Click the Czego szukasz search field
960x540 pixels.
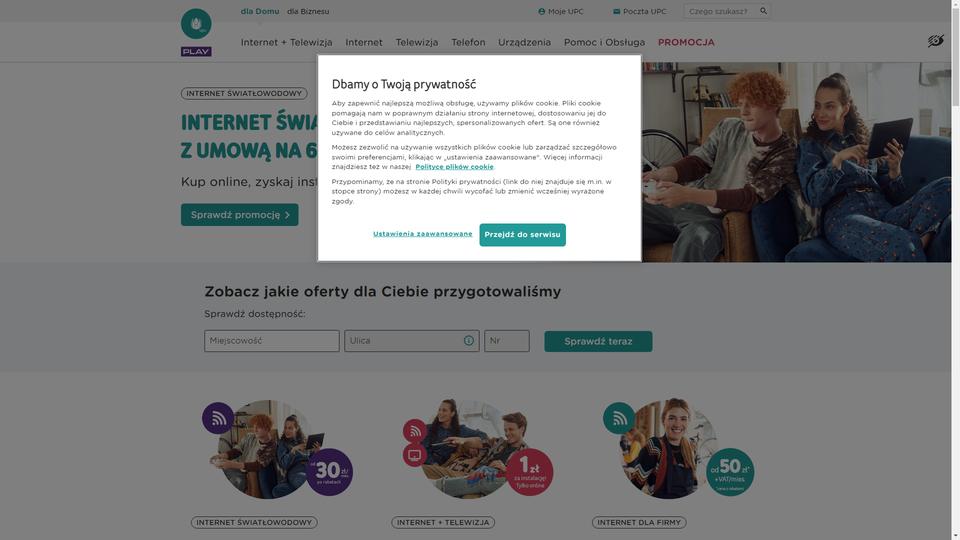point(721,11)
